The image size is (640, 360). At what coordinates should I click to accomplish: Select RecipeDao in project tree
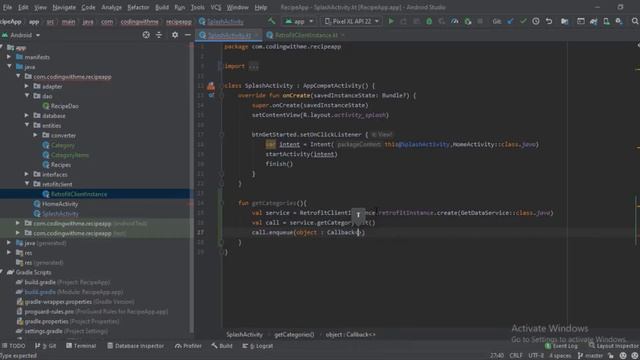tap(64, 106)
